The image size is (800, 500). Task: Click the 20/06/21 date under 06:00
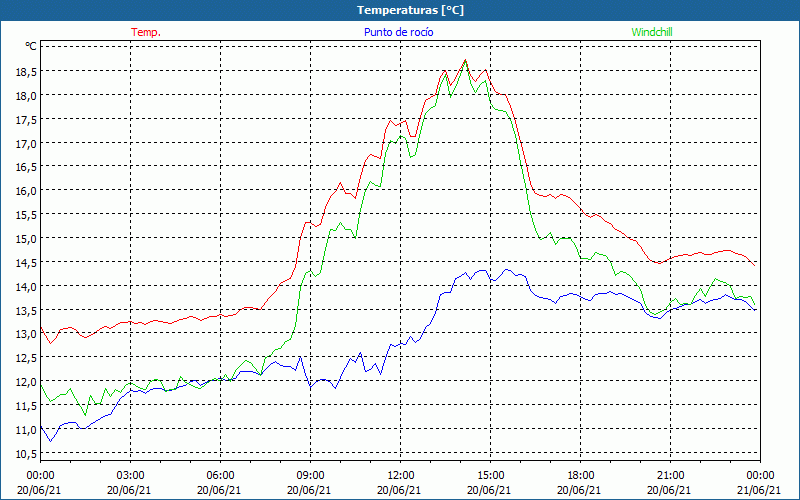(219, 490)
